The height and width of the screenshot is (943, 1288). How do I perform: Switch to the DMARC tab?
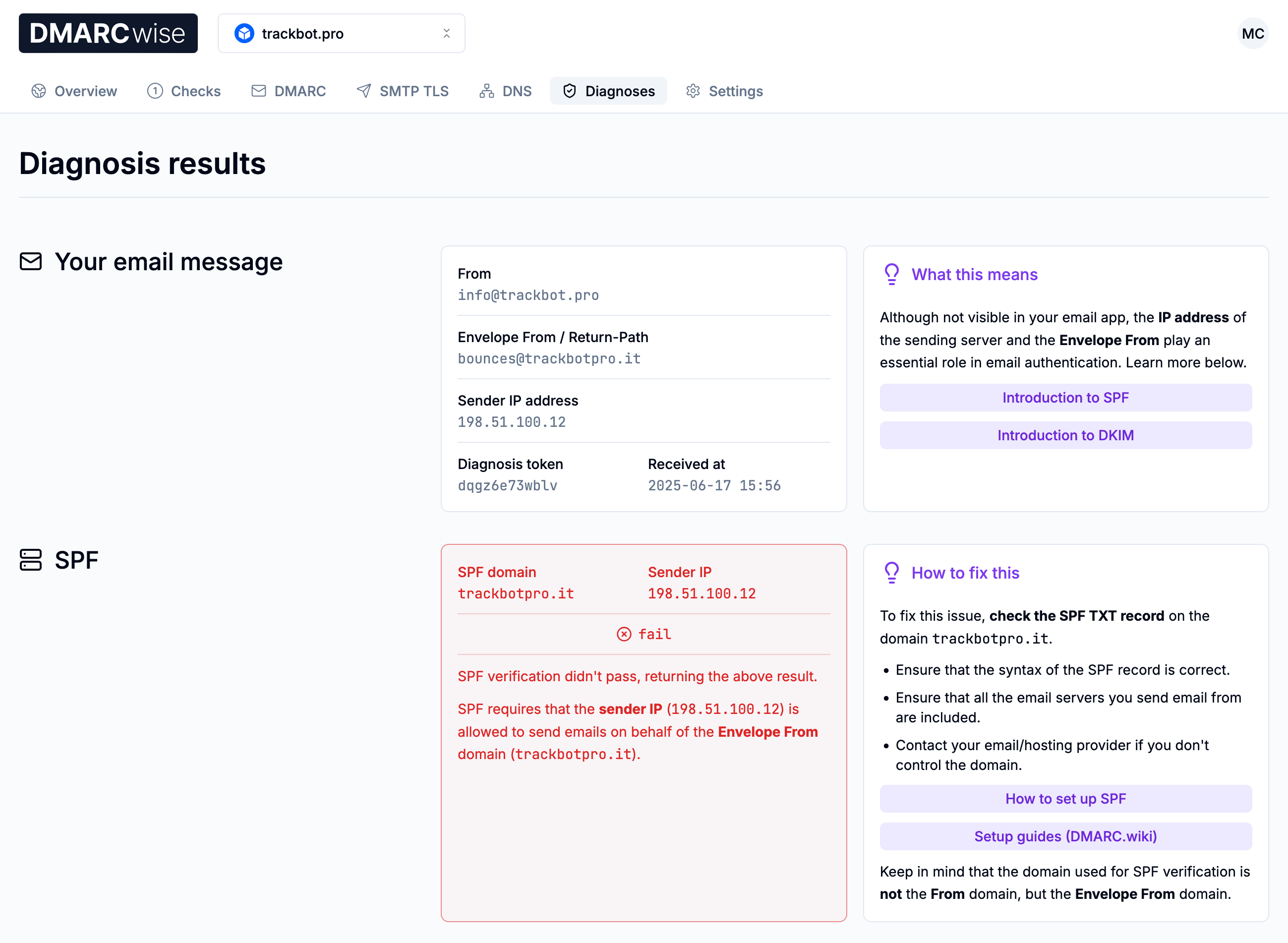point(288,91)
